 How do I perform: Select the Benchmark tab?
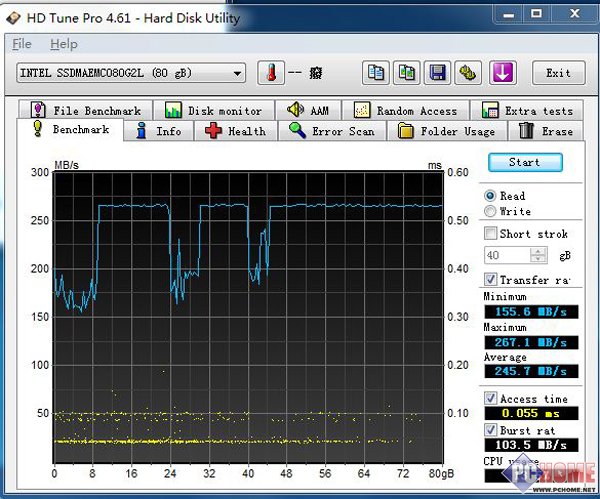[70, 130]
